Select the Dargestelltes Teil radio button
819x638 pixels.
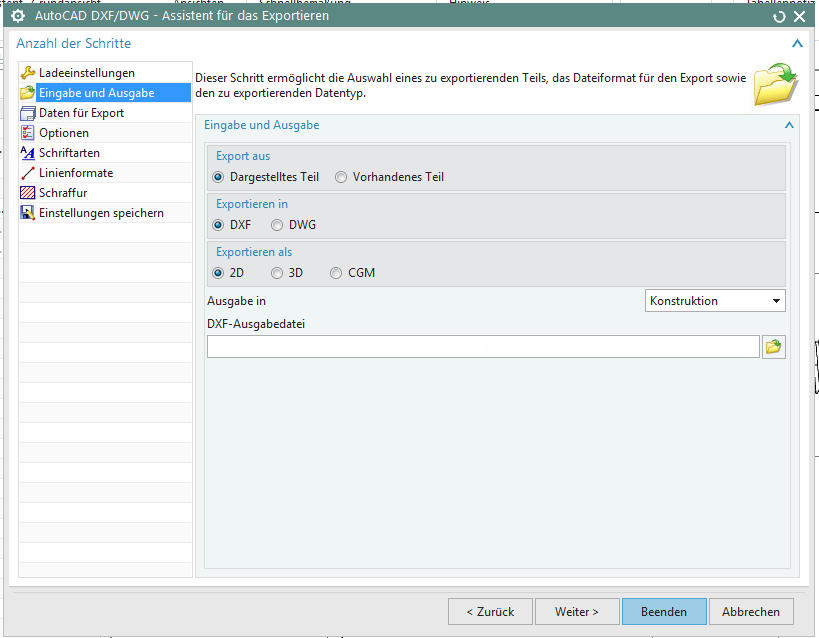(218, 177)
